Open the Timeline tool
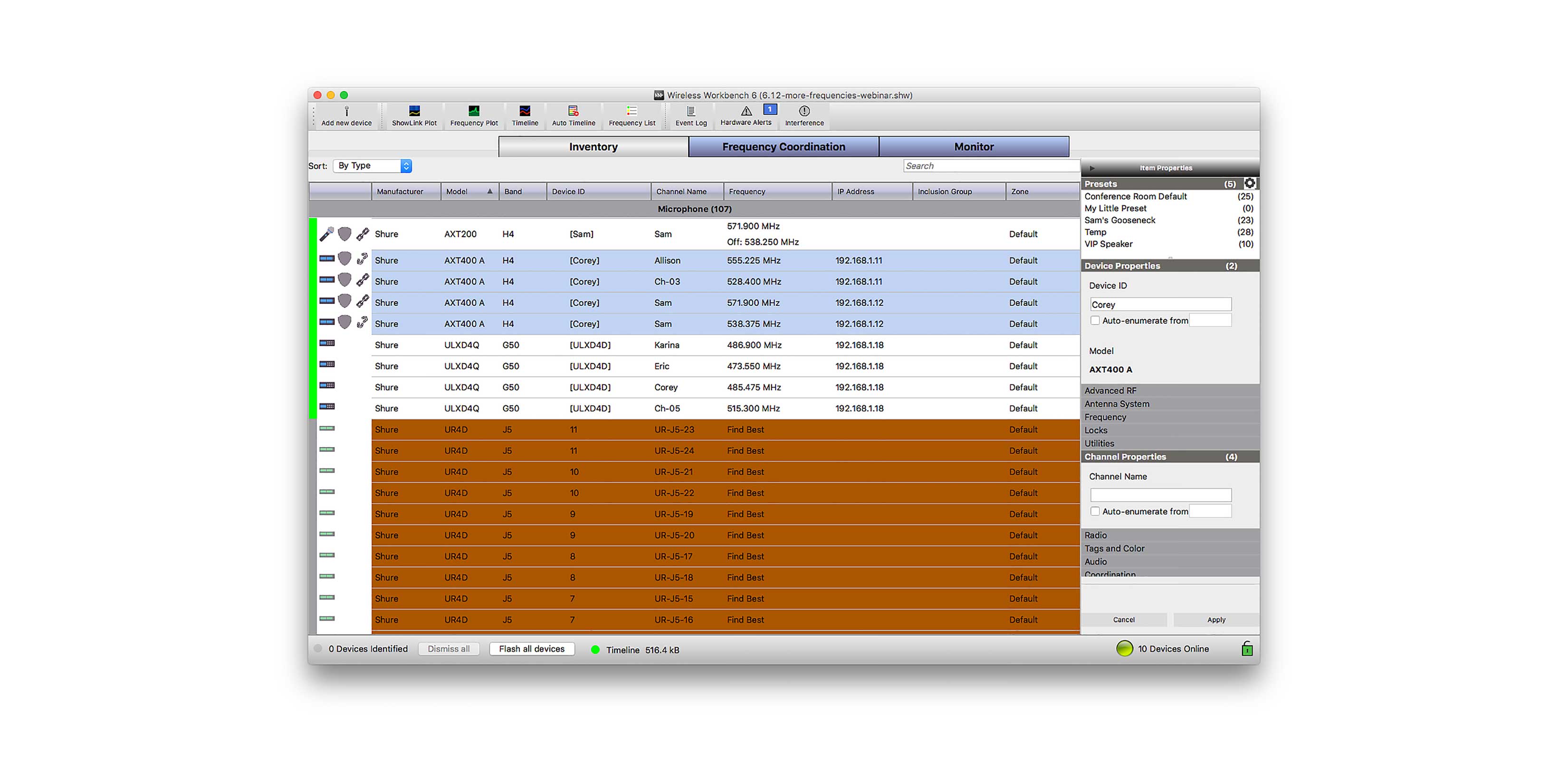 click(x=525, y=115)
